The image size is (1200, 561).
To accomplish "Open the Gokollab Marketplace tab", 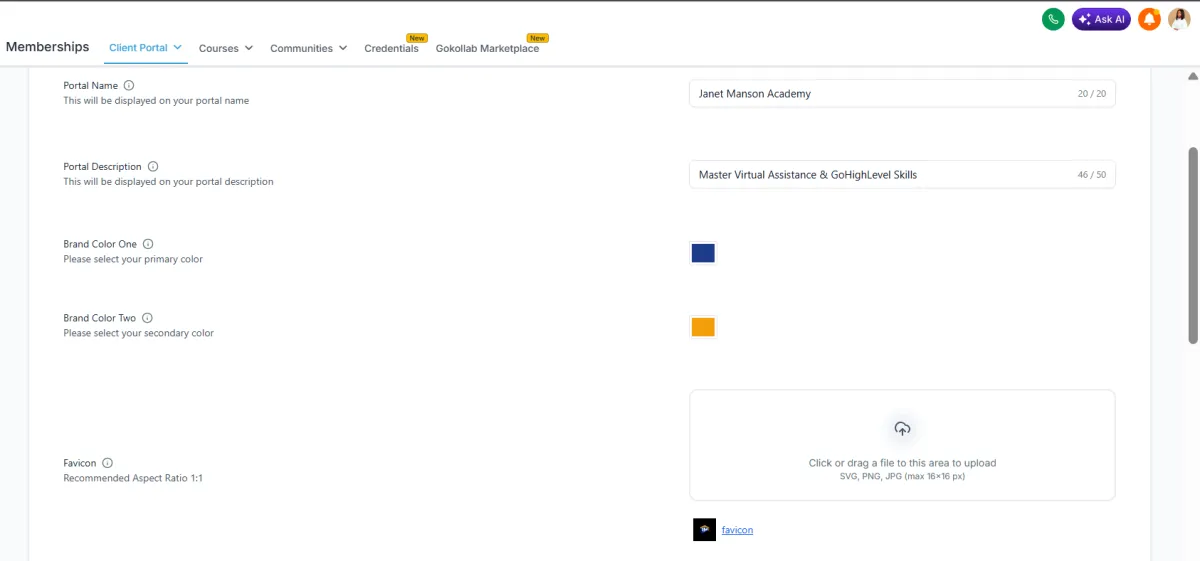I will point(487,48).
